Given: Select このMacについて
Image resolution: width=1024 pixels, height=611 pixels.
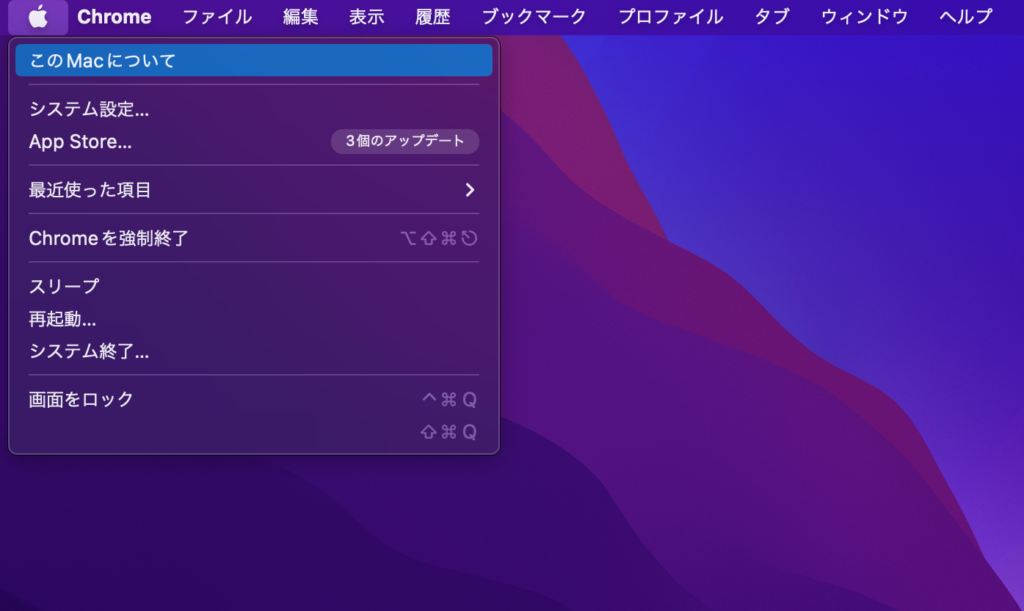Looking at the screenshot, I should [x=254, y=61].
